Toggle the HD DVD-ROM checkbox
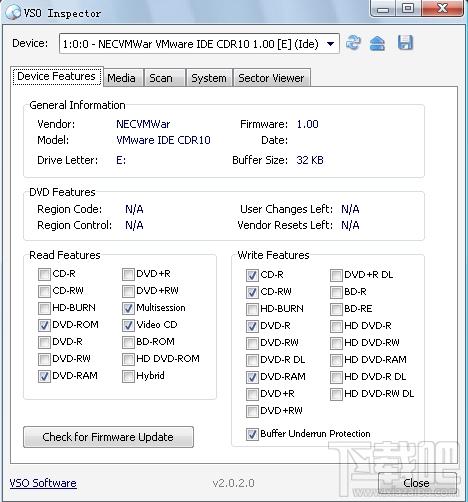The image size is (468, 502). click(x=128, y=359)
